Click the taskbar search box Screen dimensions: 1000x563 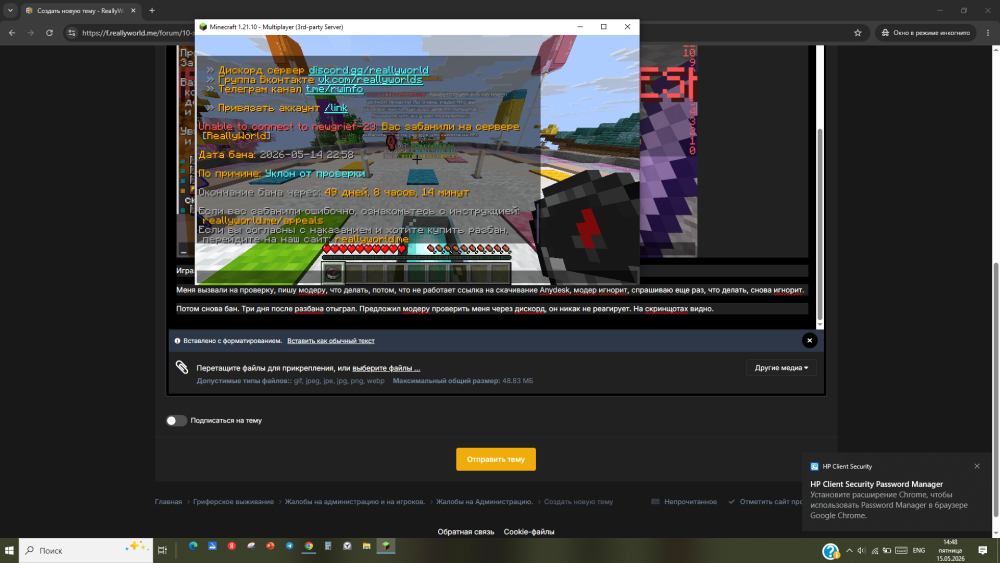tap(86, 550)
